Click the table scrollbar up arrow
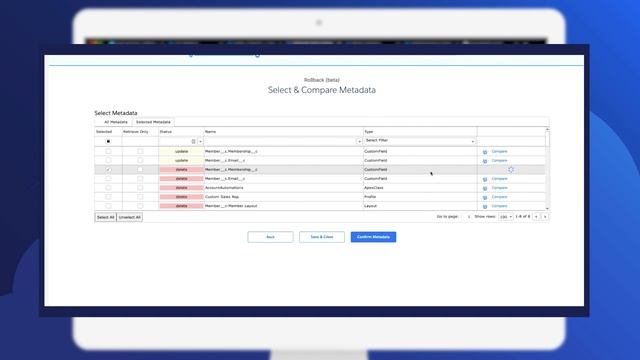 coord(547,129)
